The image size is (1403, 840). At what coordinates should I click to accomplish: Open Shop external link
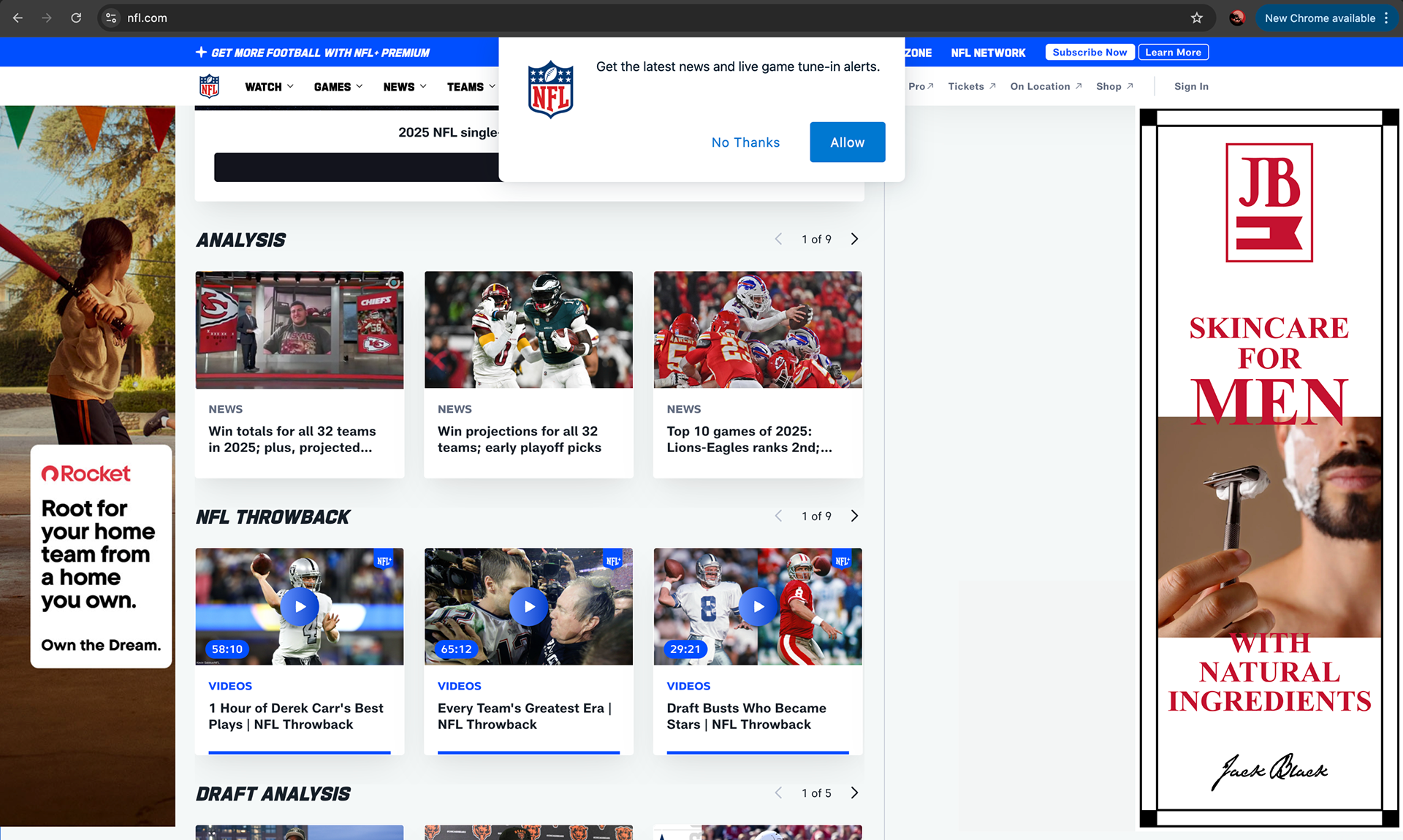1114,86
